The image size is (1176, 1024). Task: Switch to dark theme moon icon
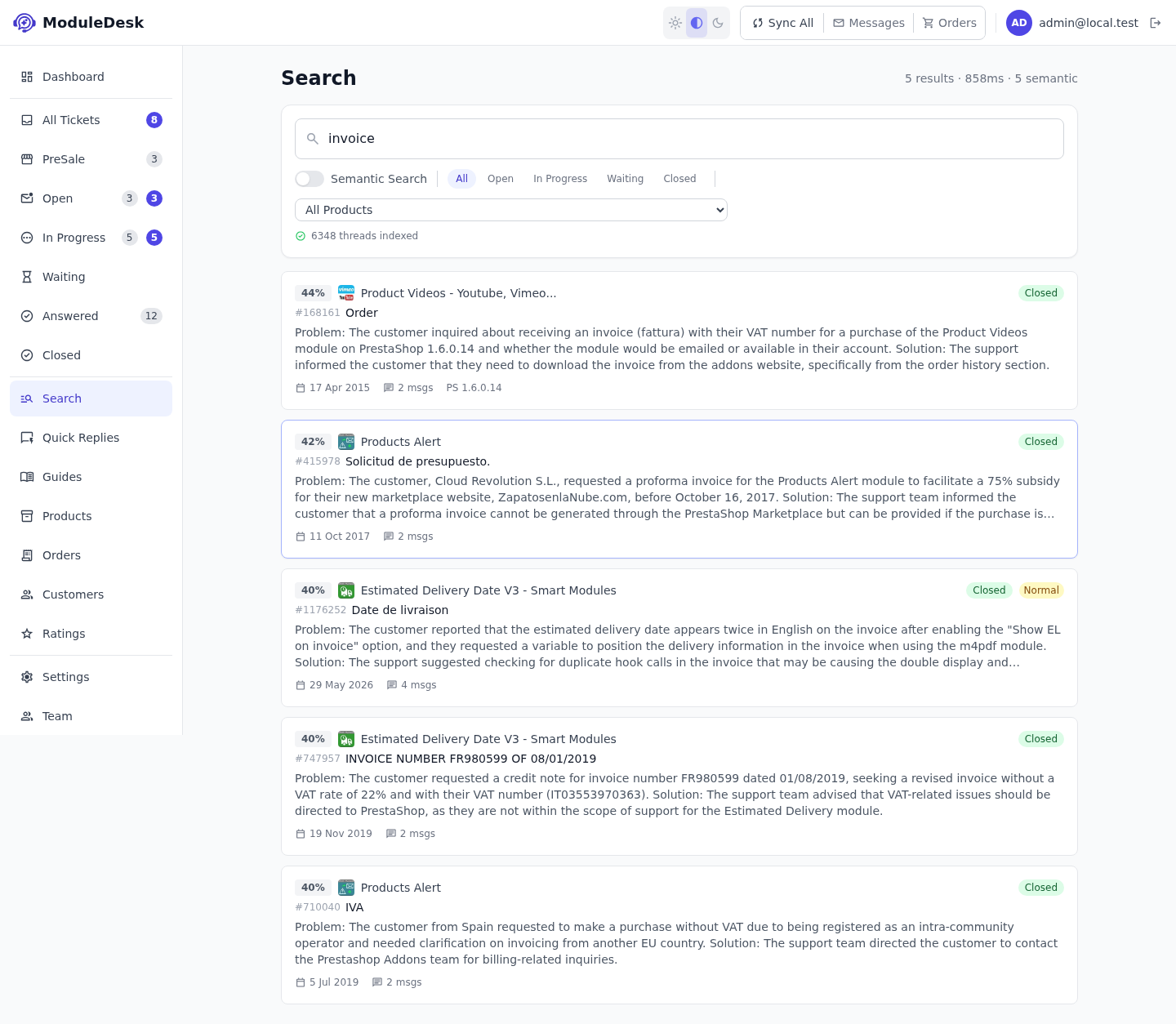(x=718, y=23)
